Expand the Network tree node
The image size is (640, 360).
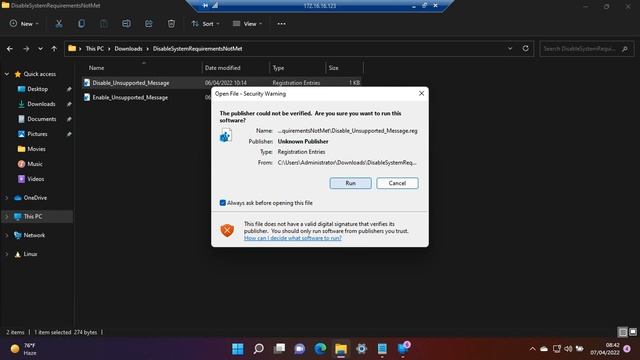tap(7, 235)
